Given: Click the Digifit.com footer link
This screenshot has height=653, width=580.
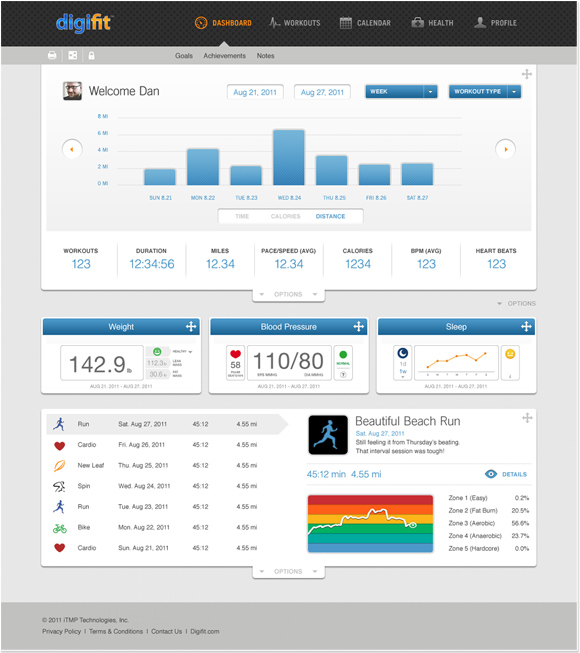Looking at the screenshot, I should [205, 631].
